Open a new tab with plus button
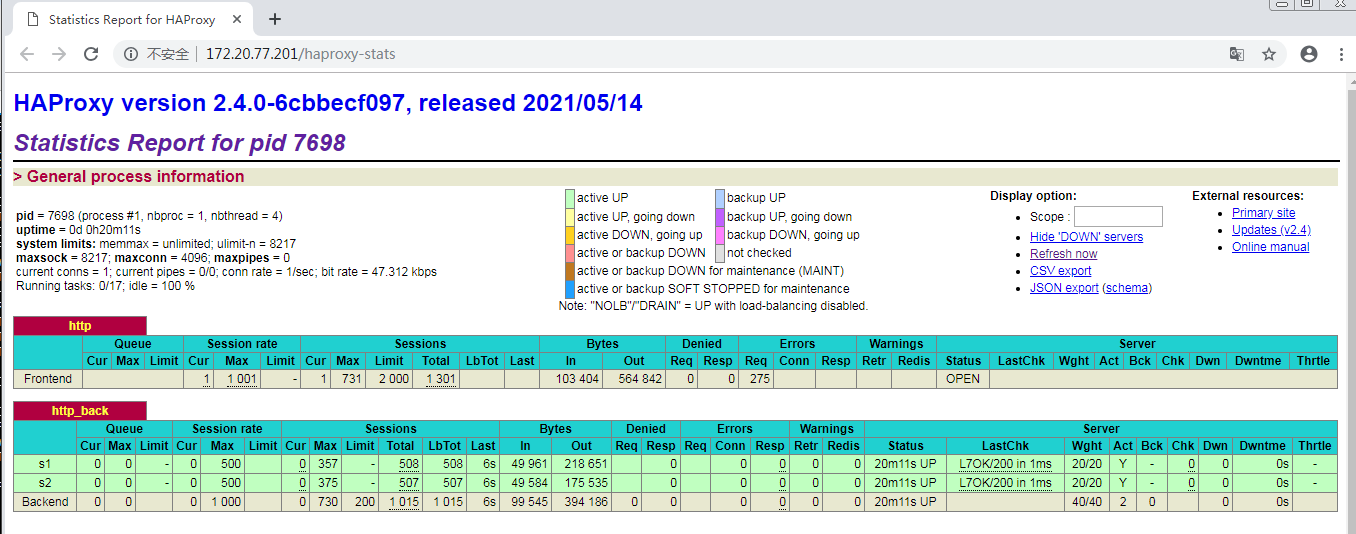 (x=275, y=19)
